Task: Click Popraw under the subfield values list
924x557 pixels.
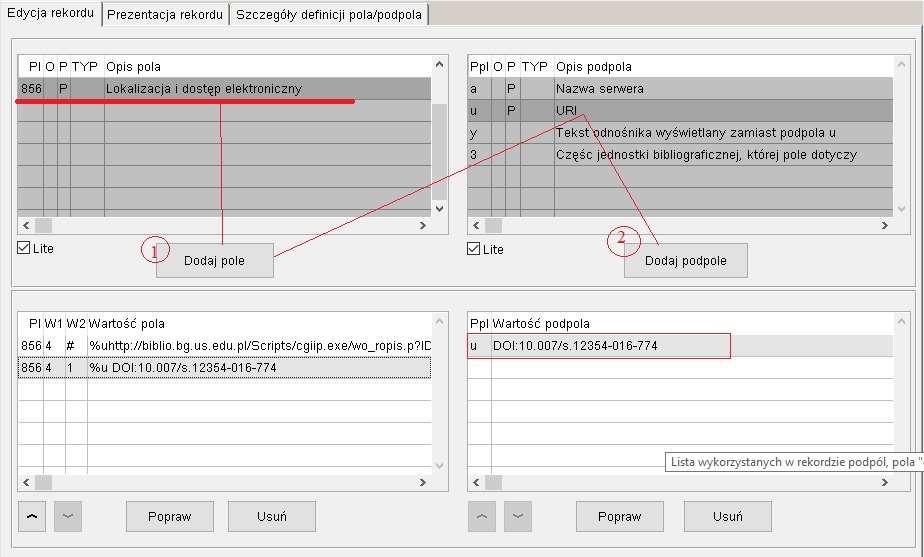Action: [619, 516]
